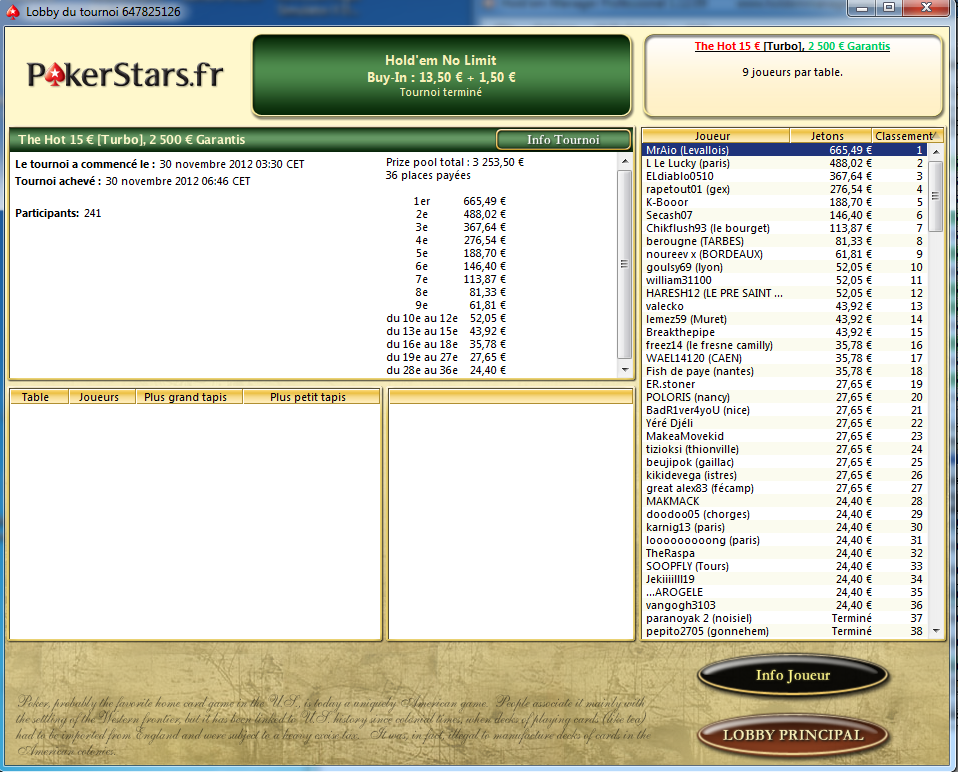958x772 pixels.
Task: Sort players by Joueur column header
Action: (x=715, y=136)
